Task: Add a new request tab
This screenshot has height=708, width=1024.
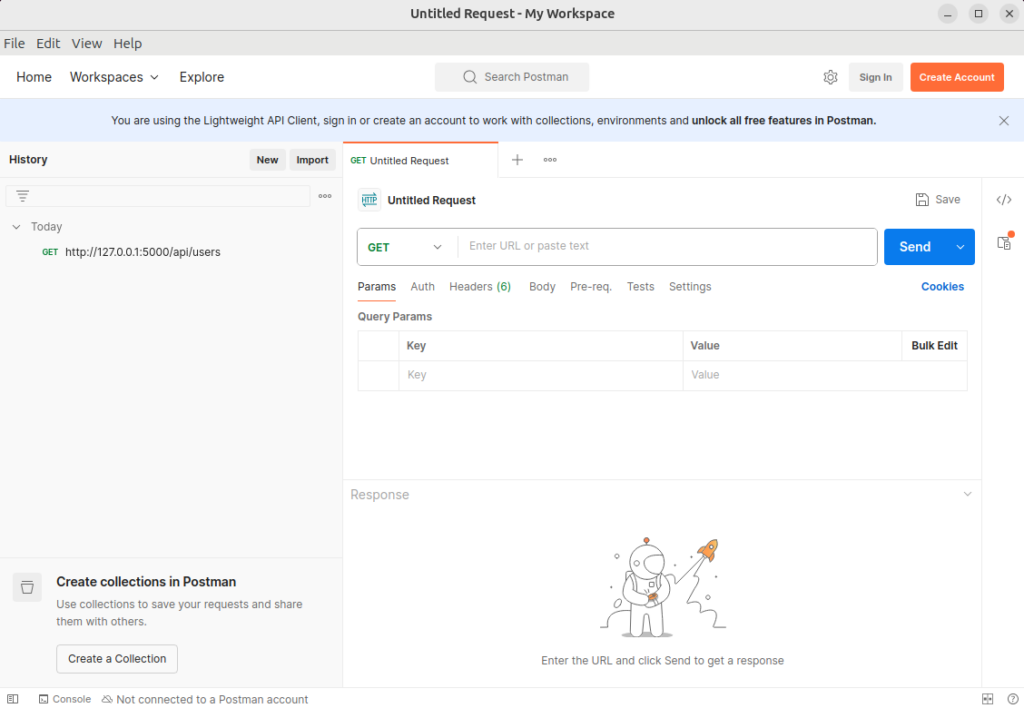Action: coord(517,160)
